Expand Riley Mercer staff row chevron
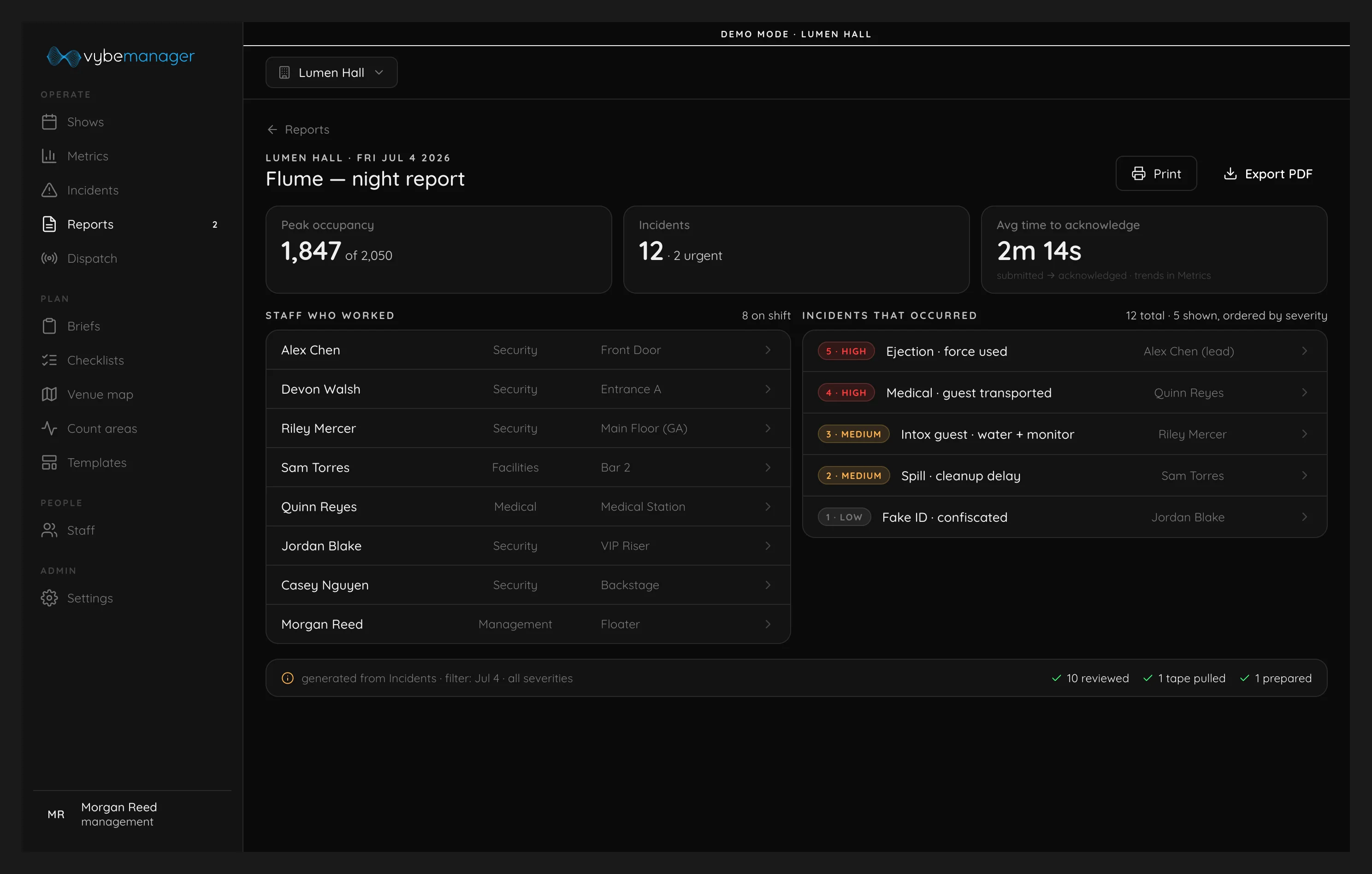Viewport: 1372px width, 874px height. click(768, 428)
